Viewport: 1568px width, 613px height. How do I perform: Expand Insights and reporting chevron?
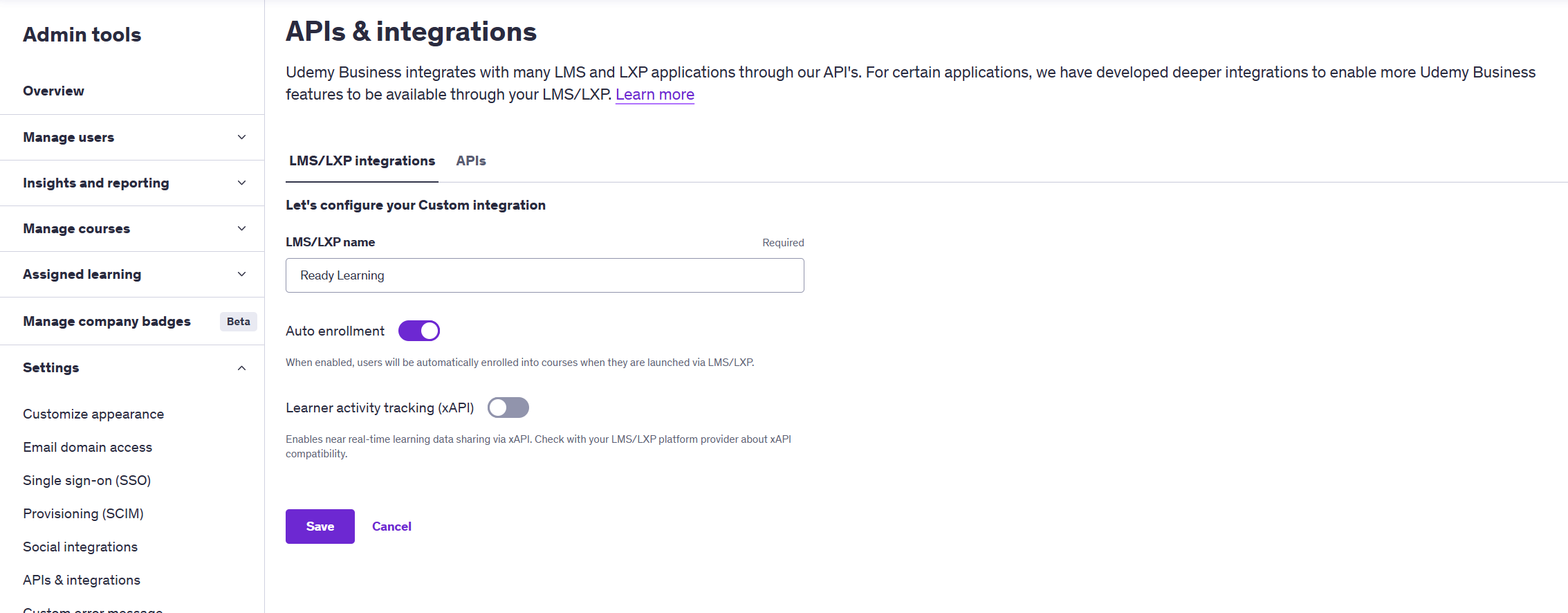[x=241, y=183]
